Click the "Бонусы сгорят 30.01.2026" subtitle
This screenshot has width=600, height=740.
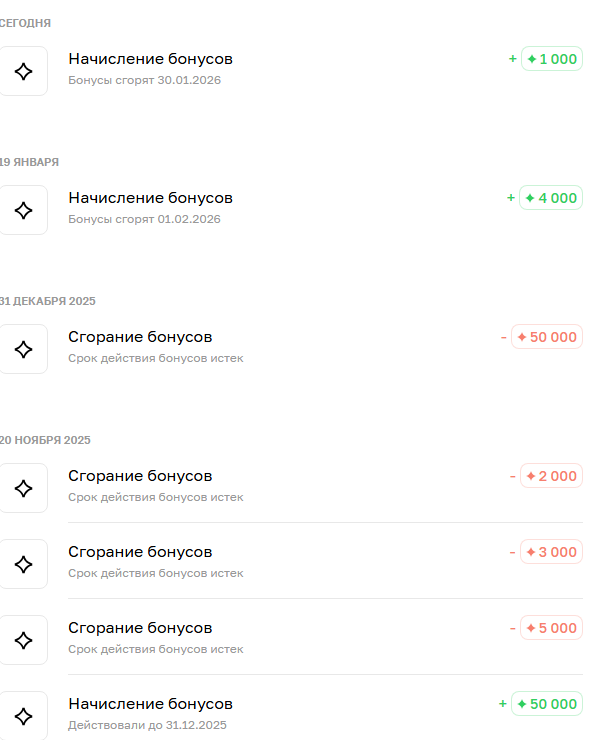pos(144,80)
